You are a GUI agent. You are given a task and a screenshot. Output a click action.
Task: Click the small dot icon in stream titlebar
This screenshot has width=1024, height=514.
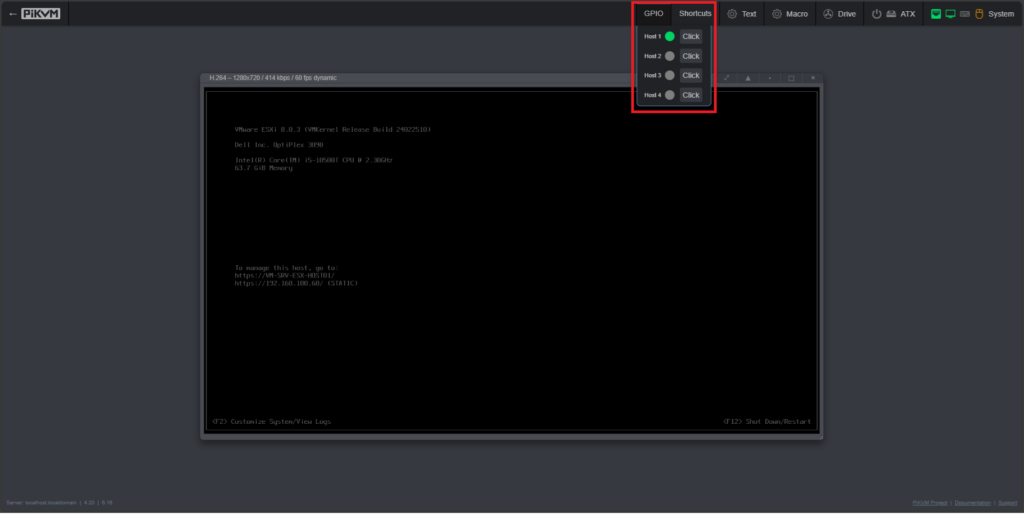(770, 78)
